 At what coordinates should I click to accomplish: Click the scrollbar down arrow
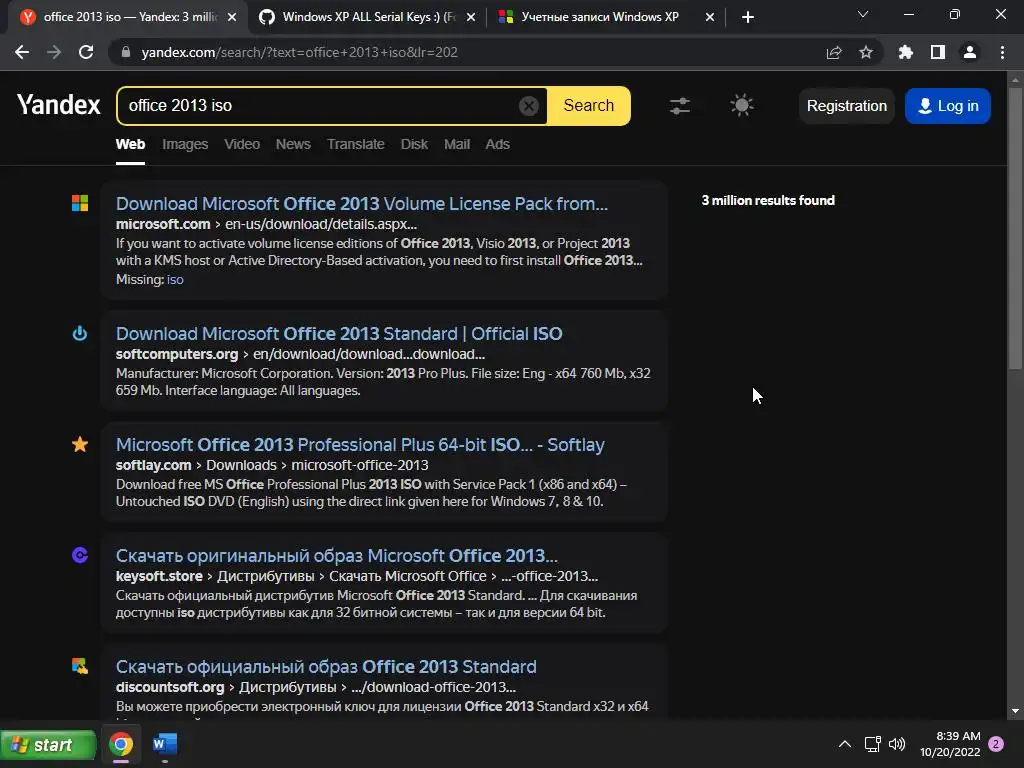tap(1015, 711)
